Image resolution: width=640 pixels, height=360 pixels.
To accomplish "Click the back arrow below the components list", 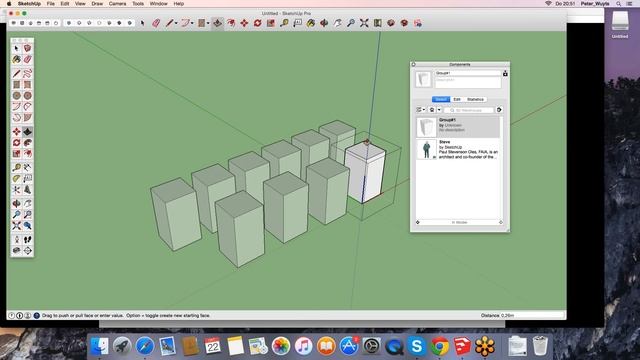I will coord(418,222).
